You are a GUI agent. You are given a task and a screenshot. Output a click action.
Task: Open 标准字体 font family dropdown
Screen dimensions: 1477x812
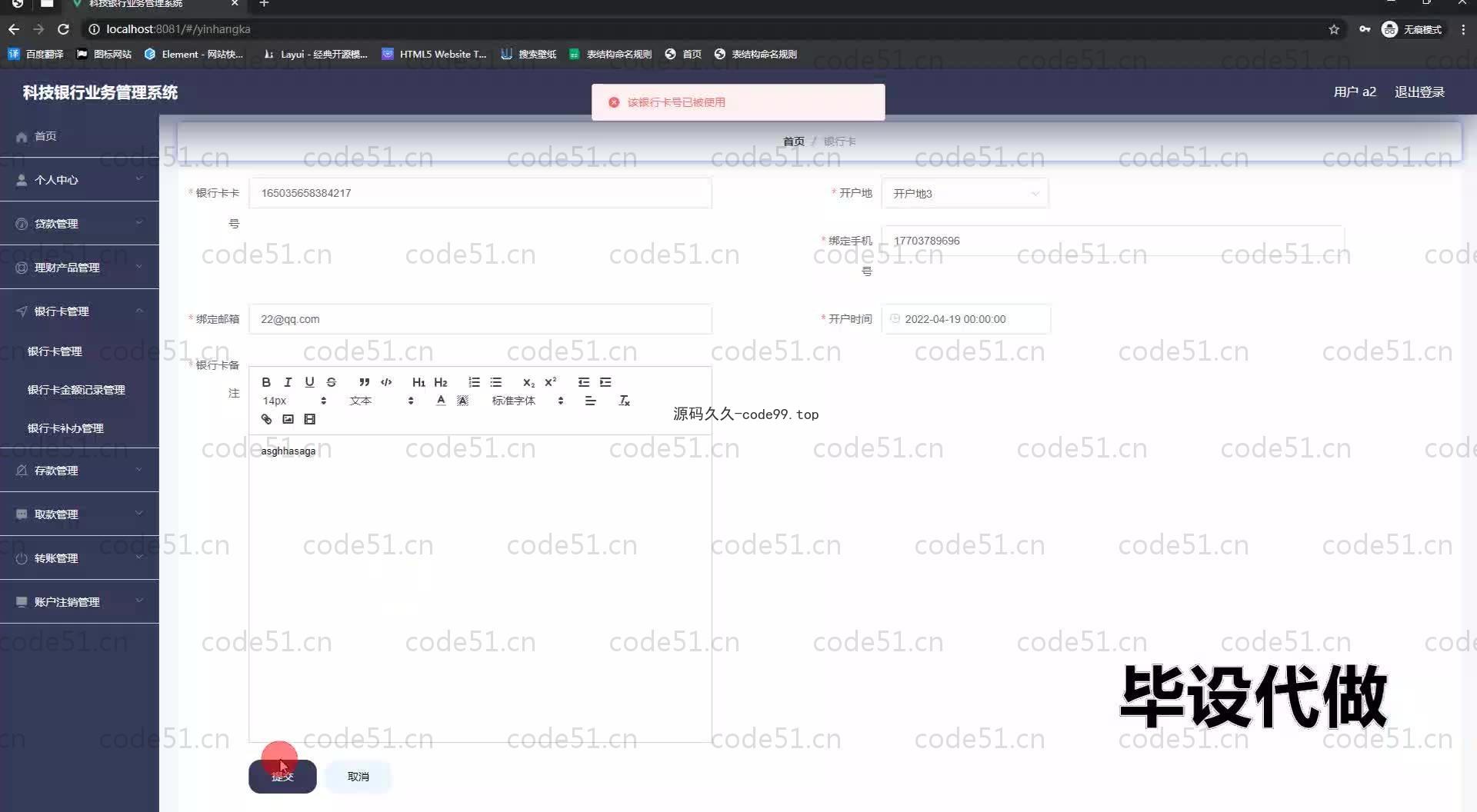coord(528,401)
